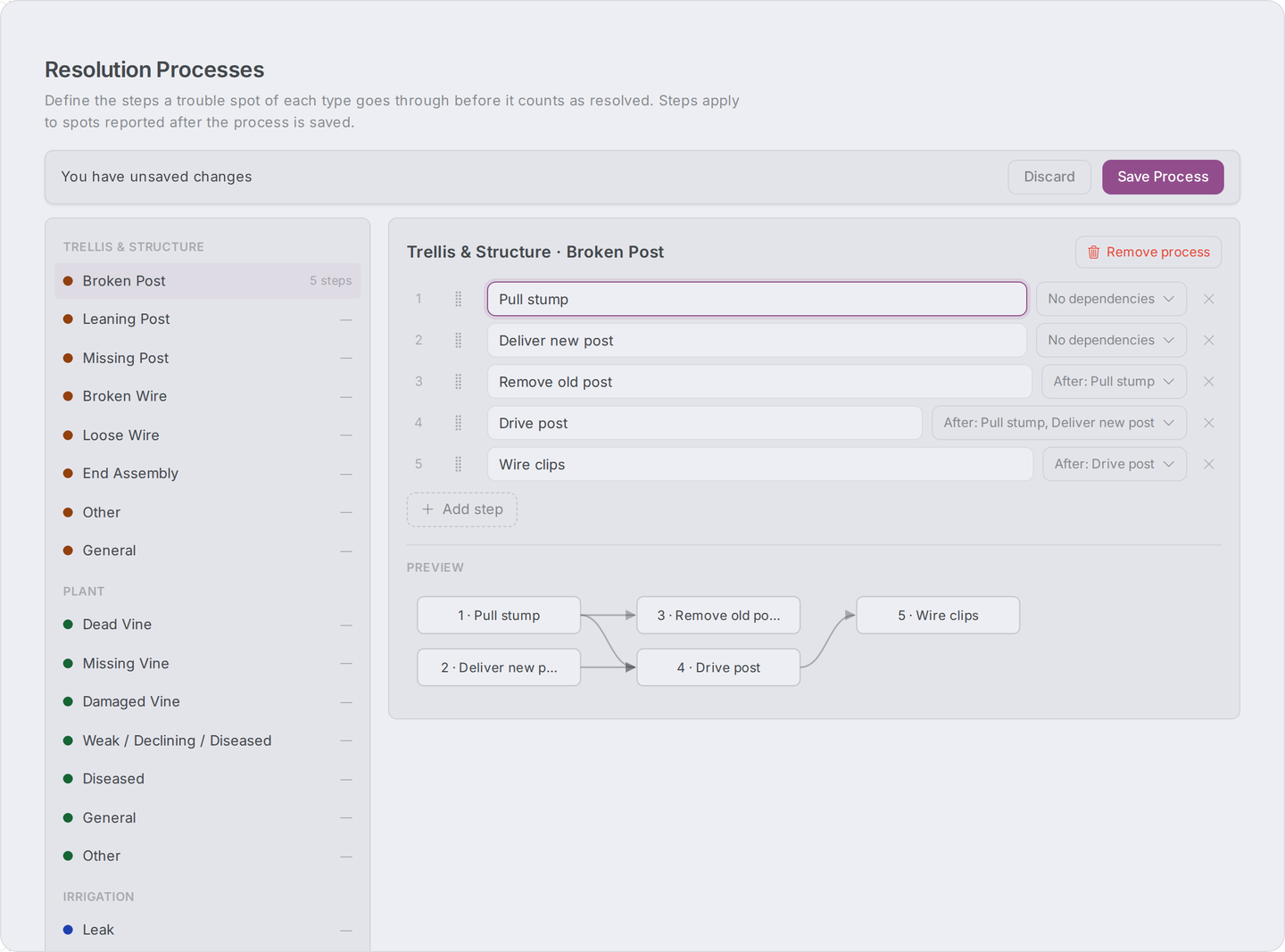Select Missing Vine process type
The width and height of the screenshot is (1285, 952).
coord(207,663)
